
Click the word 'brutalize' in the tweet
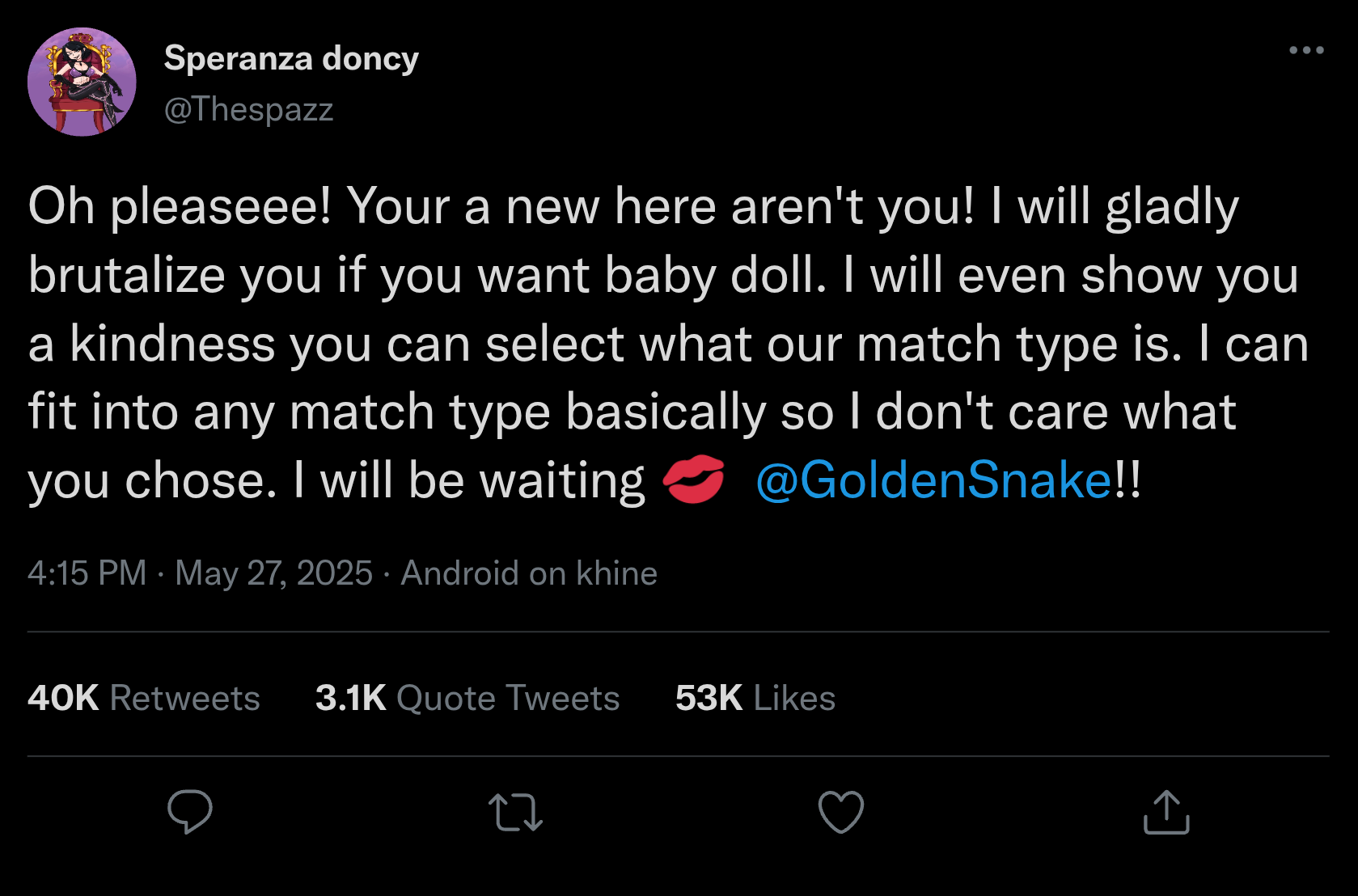tap(127, 275)
